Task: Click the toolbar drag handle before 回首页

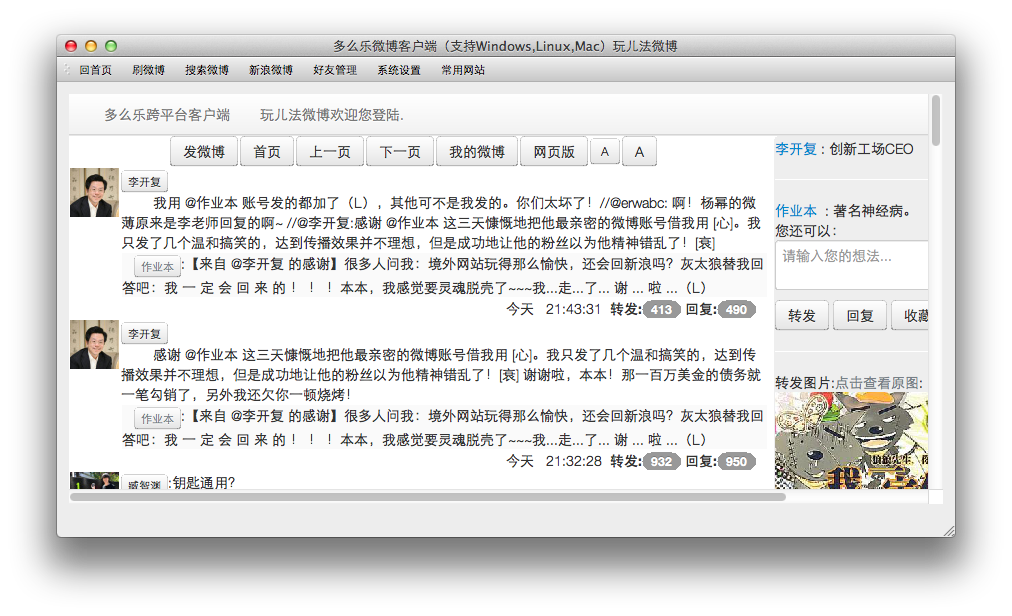Action: pyautogui.click(x=67, y=70)
